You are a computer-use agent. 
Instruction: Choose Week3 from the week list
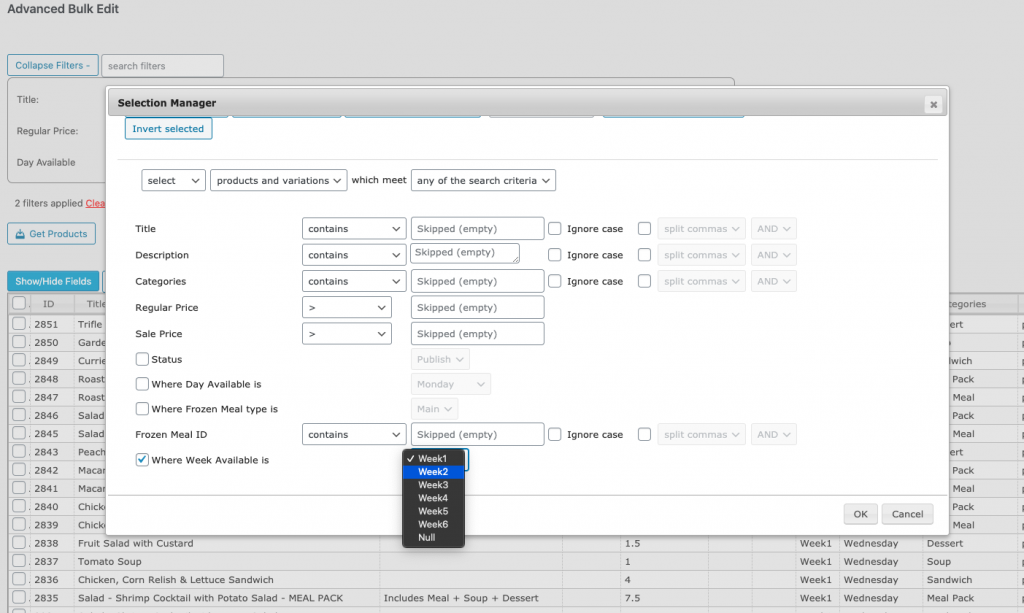pyautogui.click(x=434, y=485)
